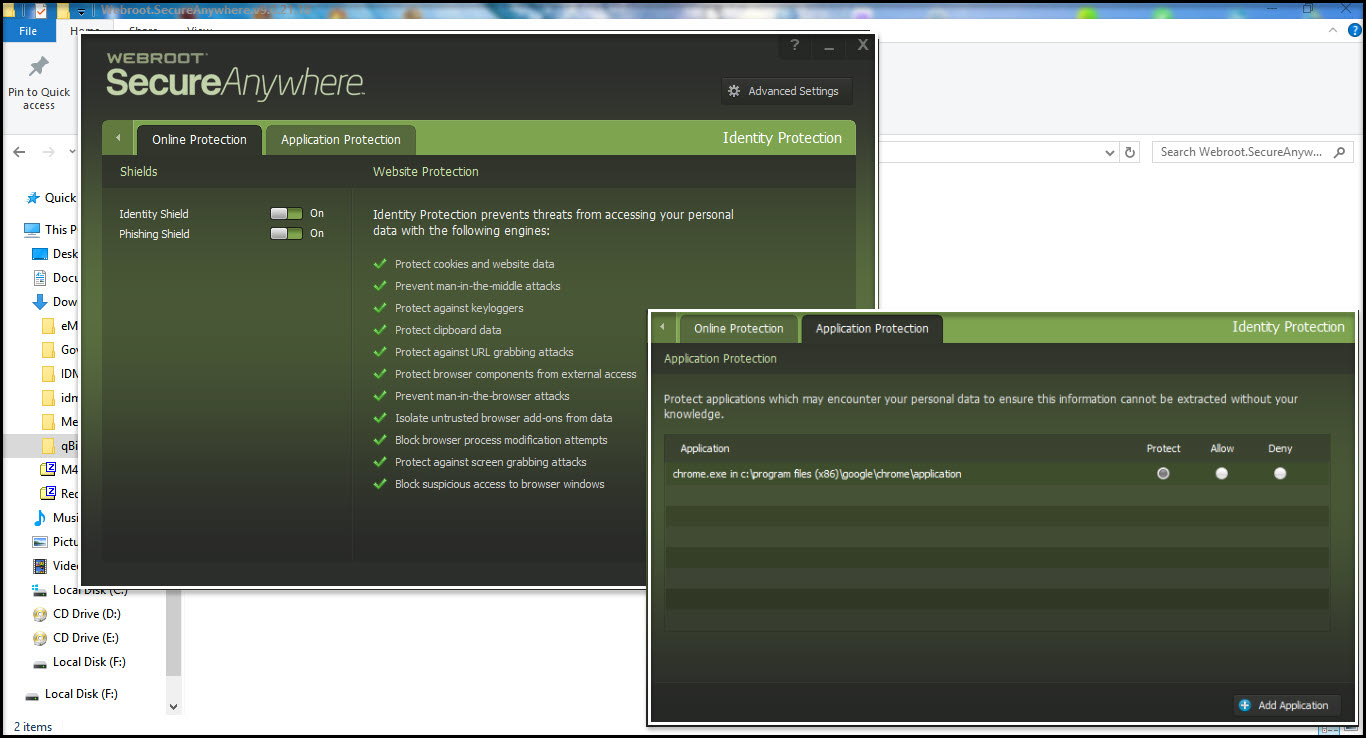1366x738 pixels.
Task: Click 'Protect clipboard data' item
Action: tap(448, 330)
